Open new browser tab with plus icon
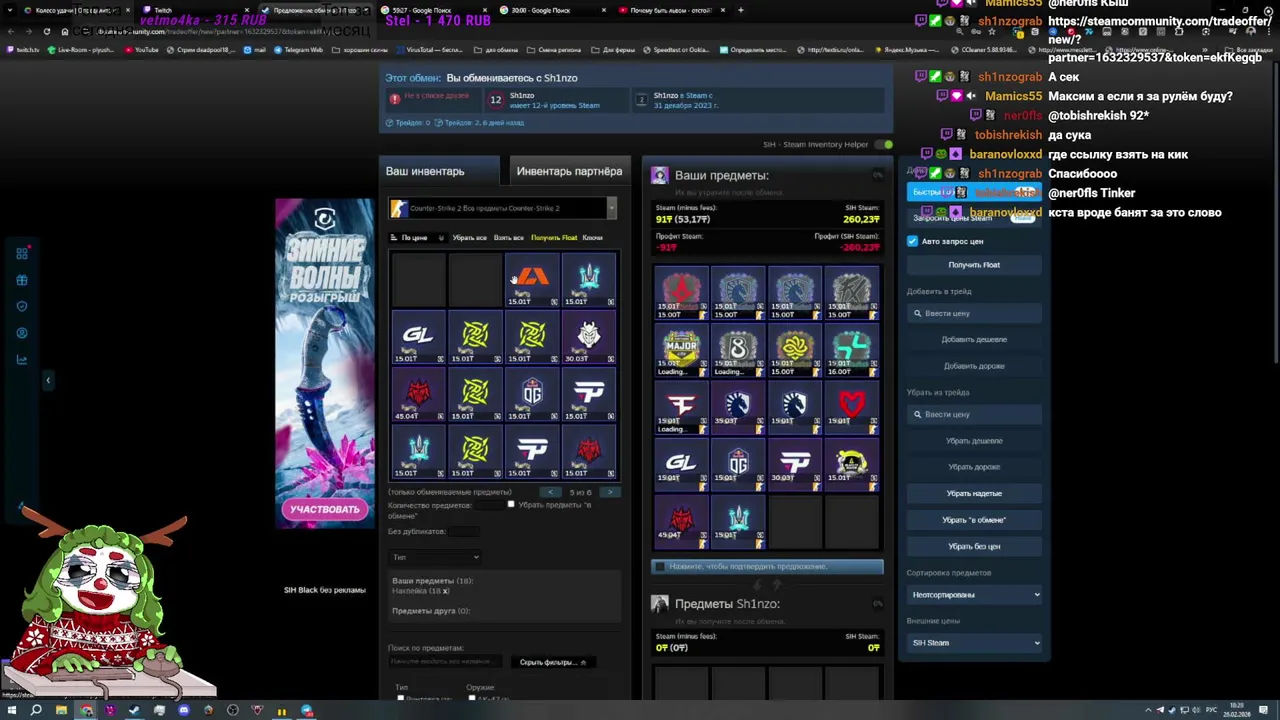1280x720 pixels. click(x=740, y=10)
